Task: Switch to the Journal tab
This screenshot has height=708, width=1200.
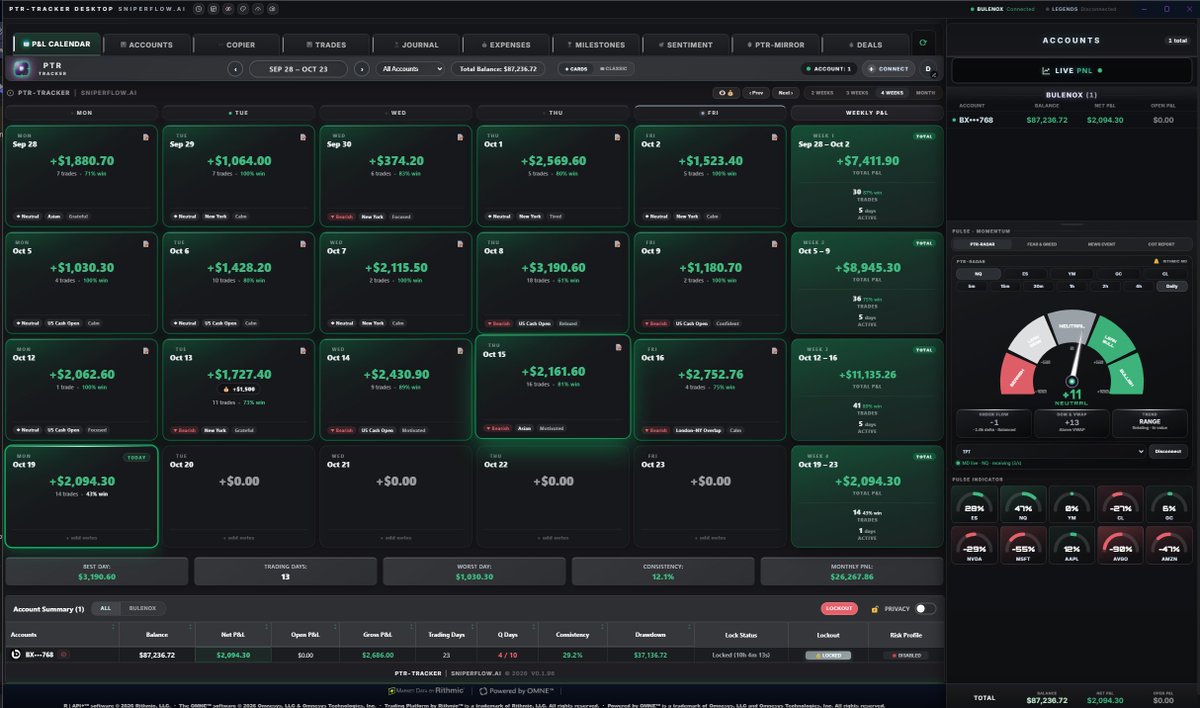Action: point(418,44)
